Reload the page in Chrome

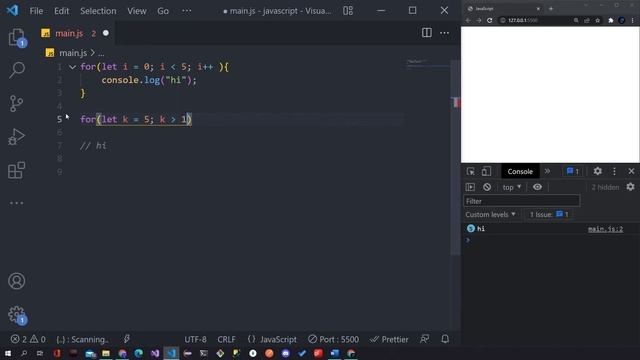click(489, 20)
